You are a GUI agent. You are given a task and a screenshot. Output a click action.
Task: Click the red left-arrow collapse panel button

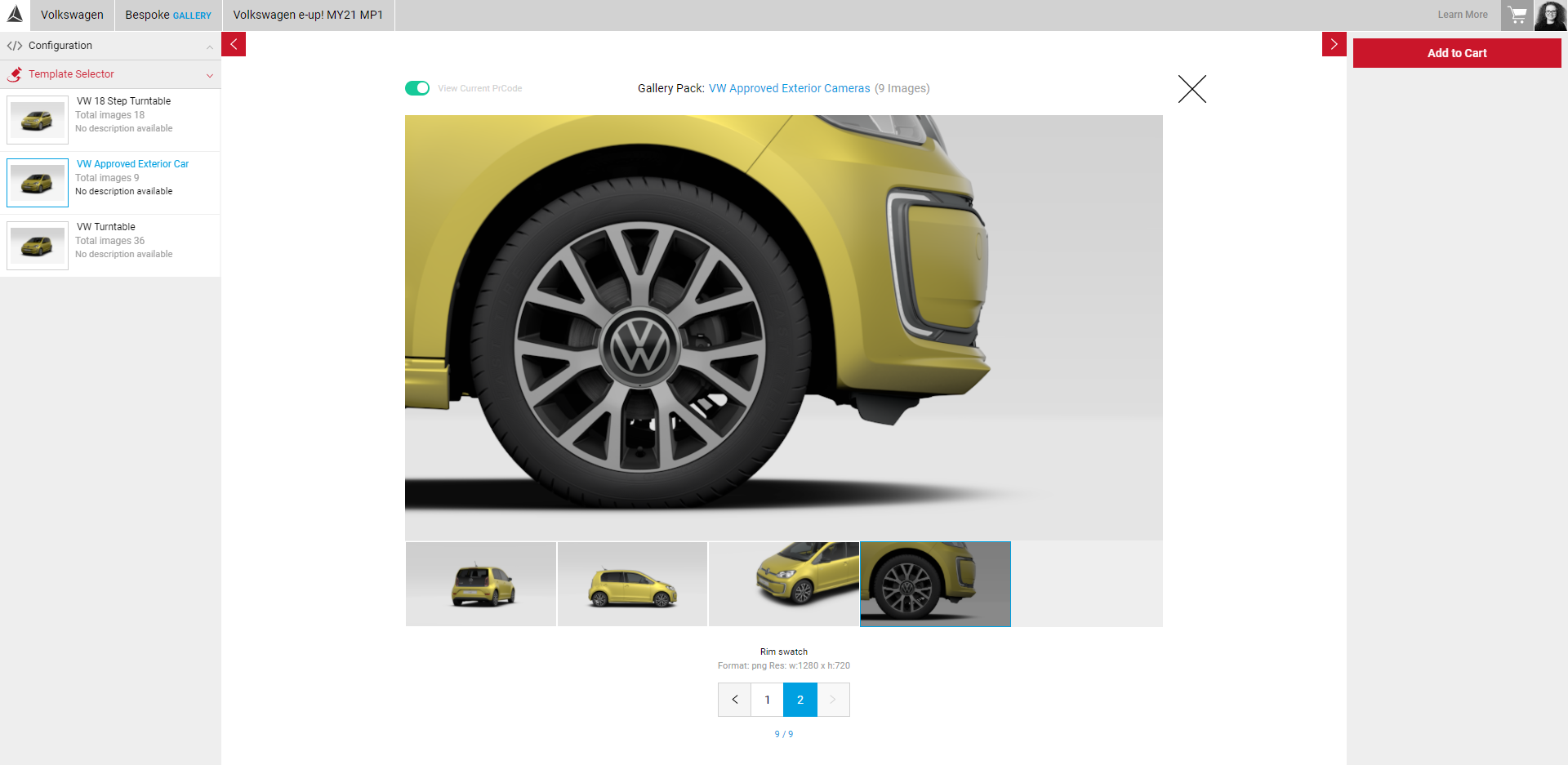234,44
